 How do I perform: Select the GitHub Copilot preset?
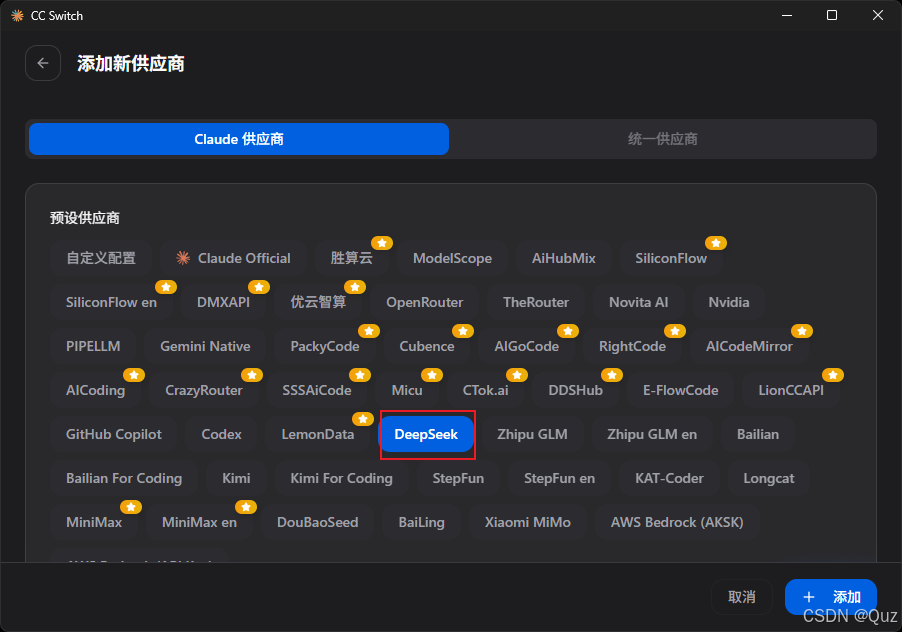pyautogui.click(x=114, y=434)
